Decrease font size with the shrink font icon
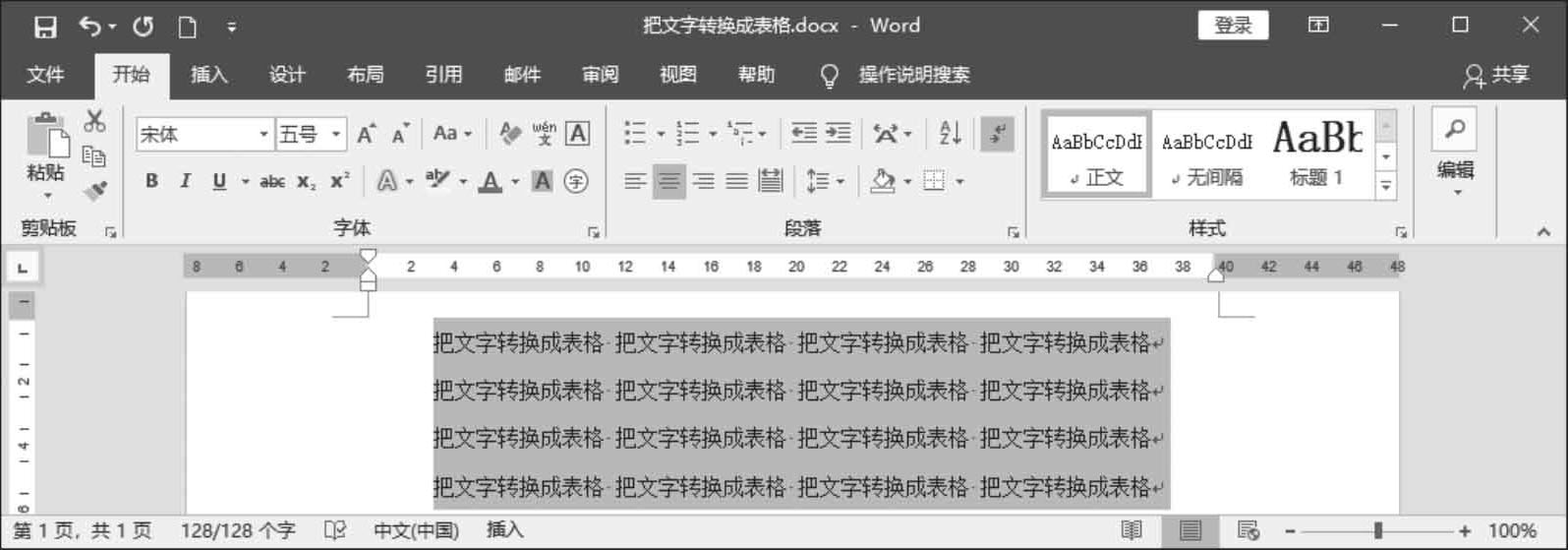The height and width of the screenshot is (550, 1568). 400,134
